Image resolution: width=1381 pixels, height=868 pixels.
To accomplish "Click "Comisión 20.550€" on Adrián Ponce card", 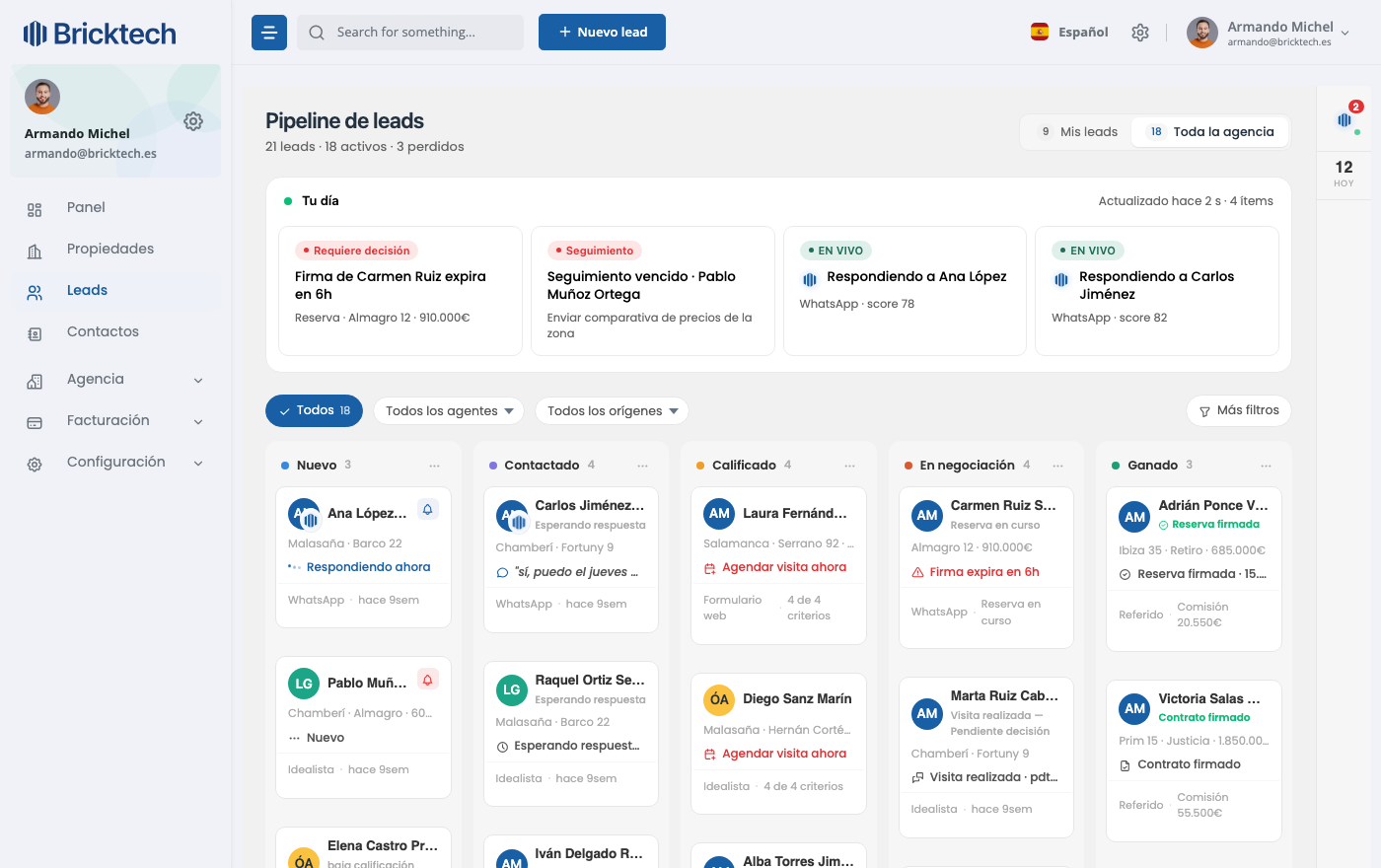I will (x=1202, y=615).
